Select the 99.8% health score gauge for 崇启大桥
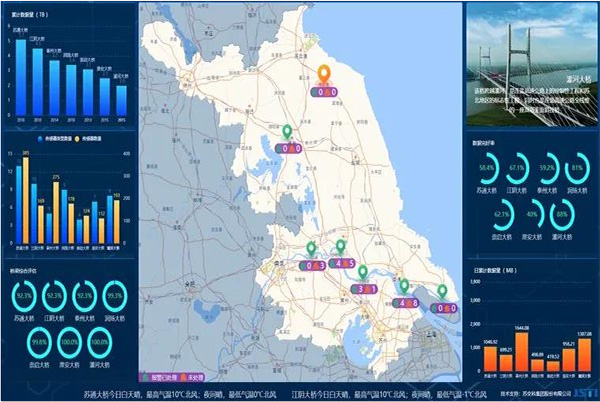 click(40, 340)
